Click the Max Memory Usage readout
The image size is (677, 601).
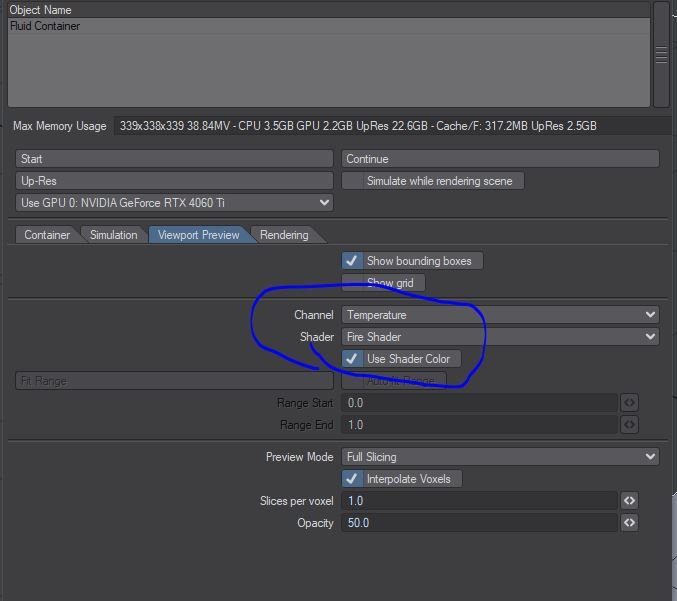(x=393, y=126)
